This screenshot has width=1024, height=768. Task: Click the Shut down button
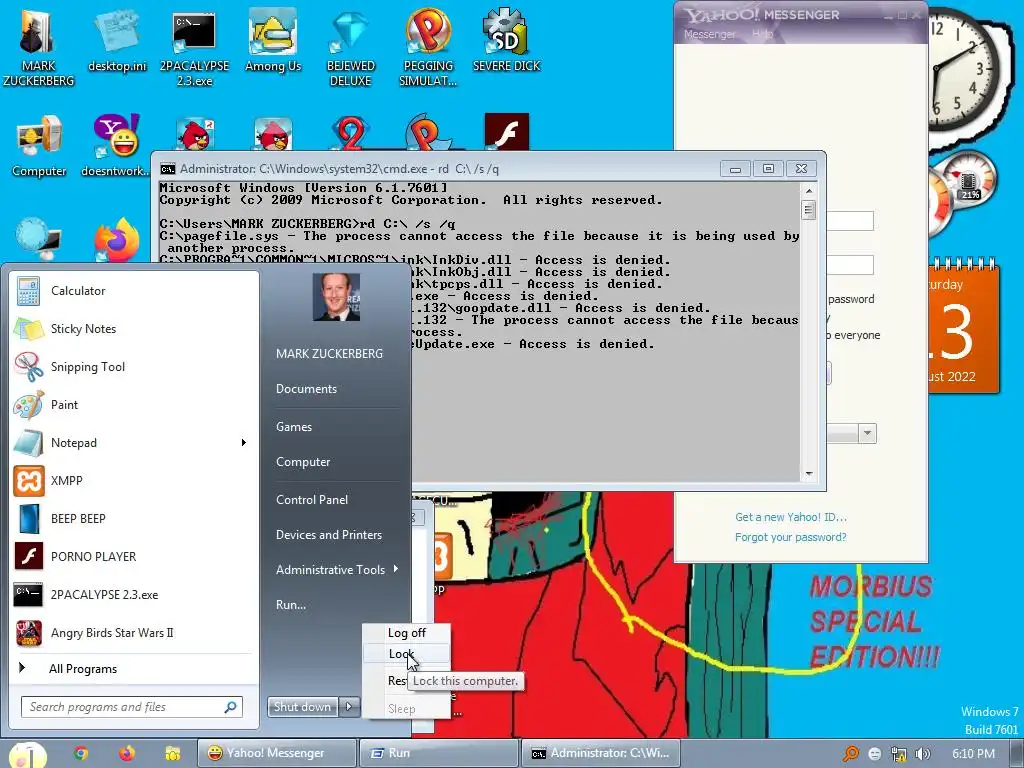[x=302, y=707]
